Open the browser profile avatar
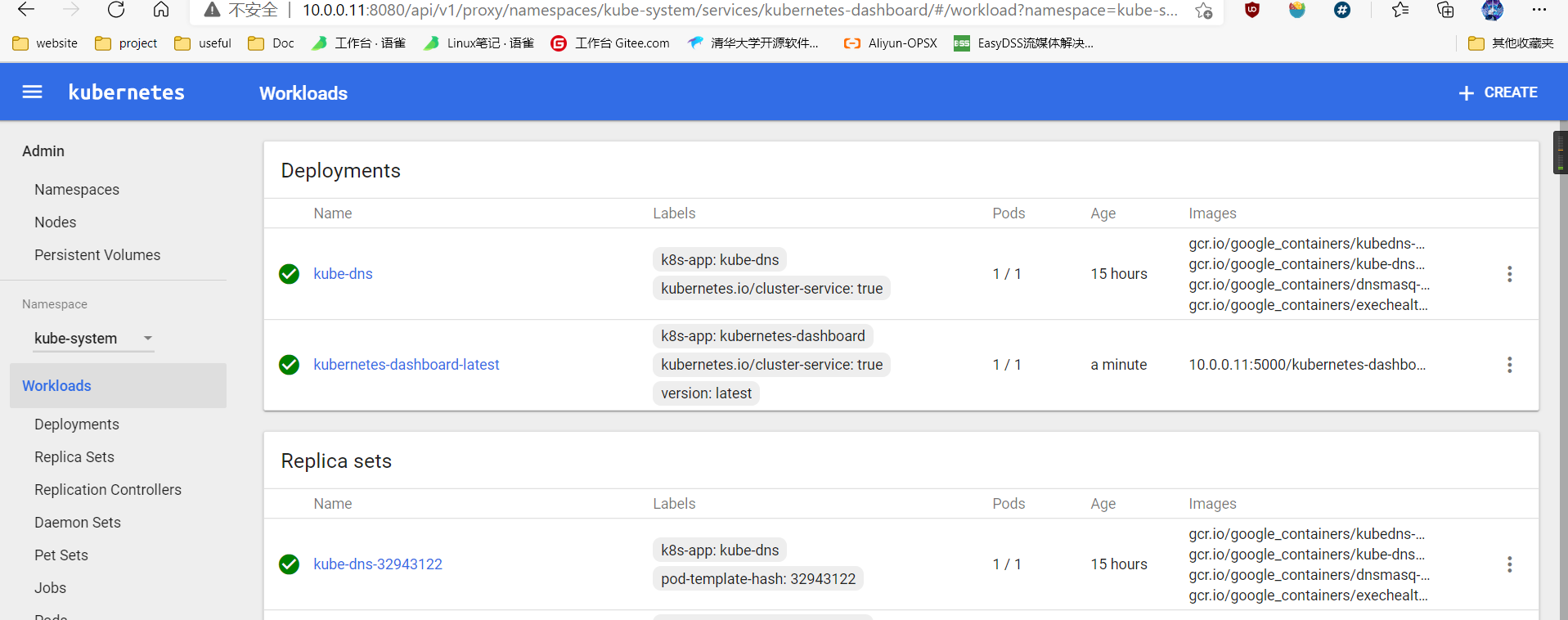The height and width of the screenshot is (620, 1568). [x=1492, y=10]
